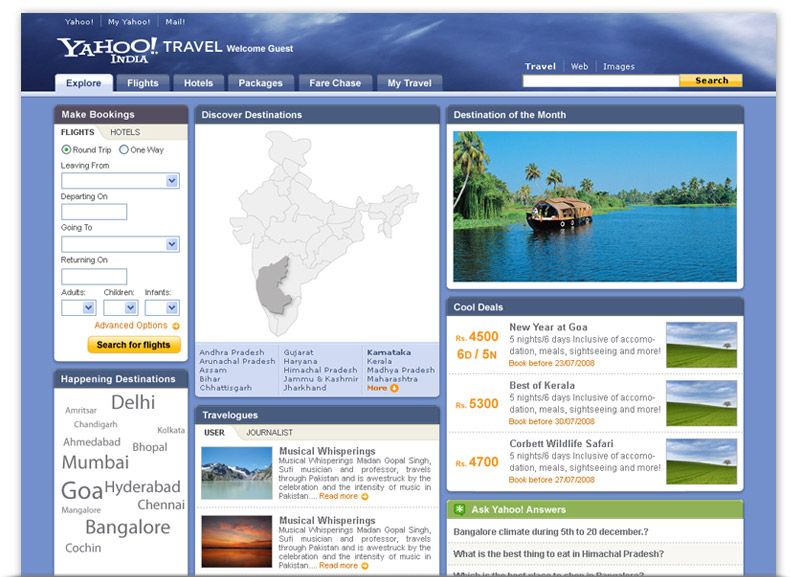The height and width of the screenshot is (577, 790).
Task: Open the Infants count dropdown
Action: click(x=162, y=307)
